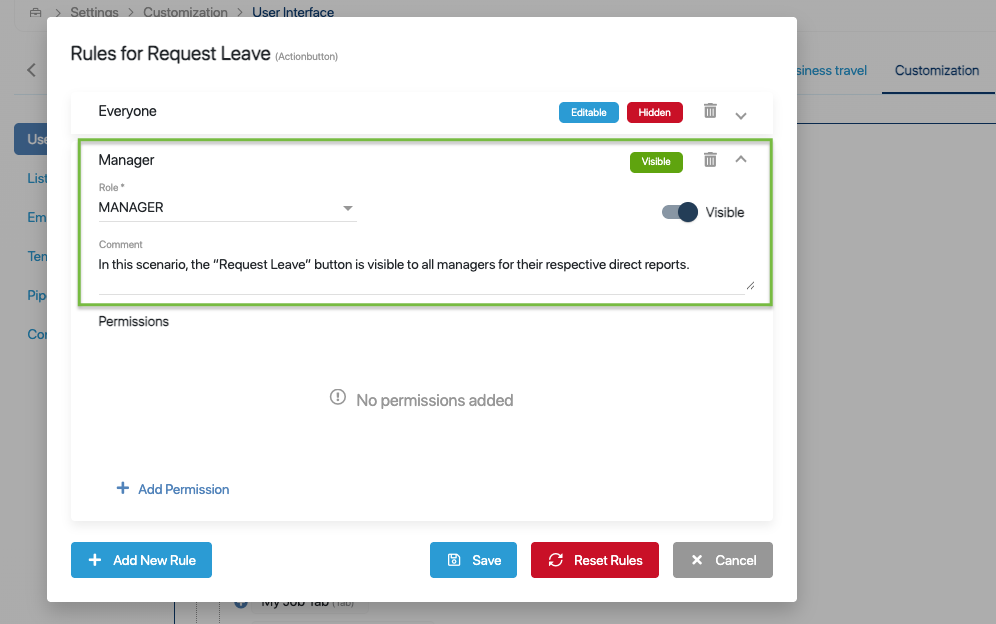Click the info icon beside No permissions added
996x624 pixels.
338,397
